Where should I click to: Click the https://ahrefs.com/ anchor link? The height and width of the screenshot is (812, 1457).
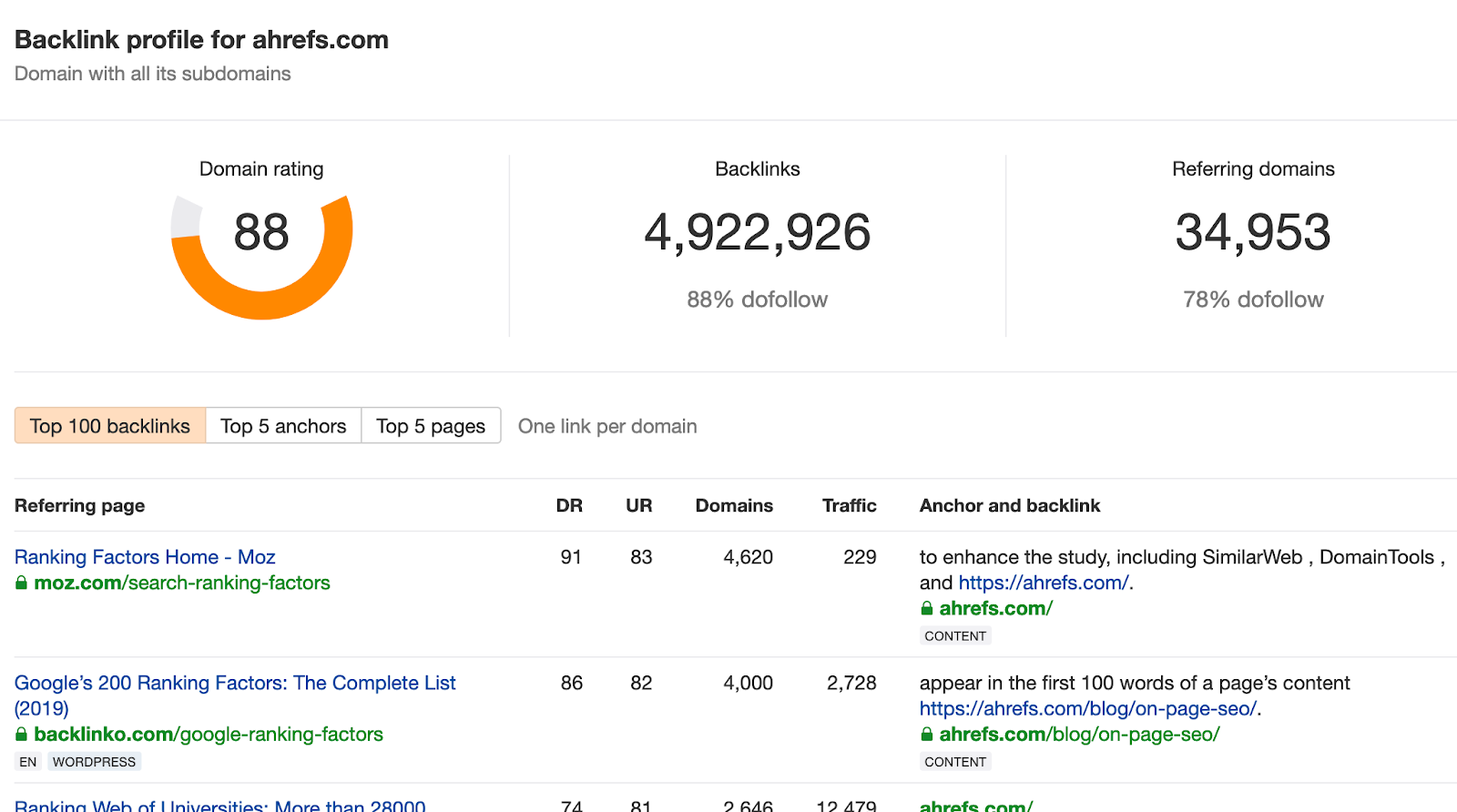[1044, 583]
